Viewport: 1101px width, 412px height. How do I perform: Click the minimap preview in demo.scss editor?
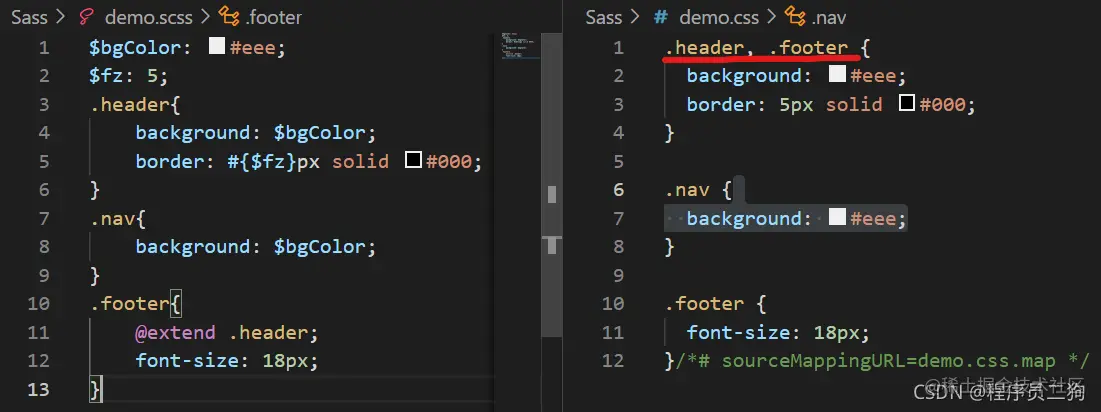(x=520, y=46)
